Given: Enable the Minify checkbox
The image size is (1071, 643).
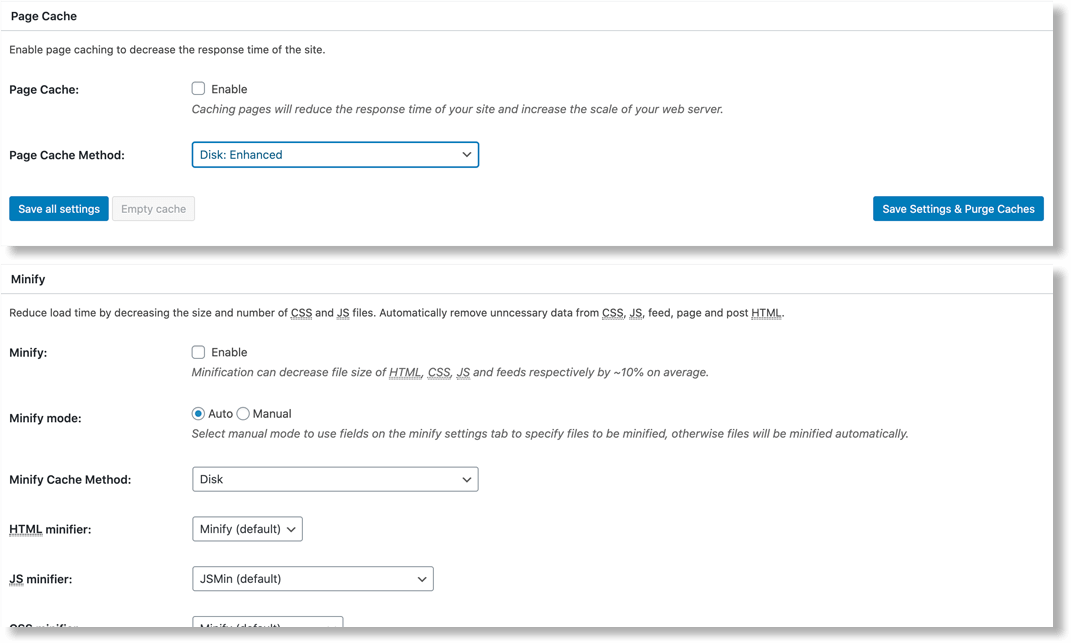Looking at the screenshot, I should [x=198, y=351].
